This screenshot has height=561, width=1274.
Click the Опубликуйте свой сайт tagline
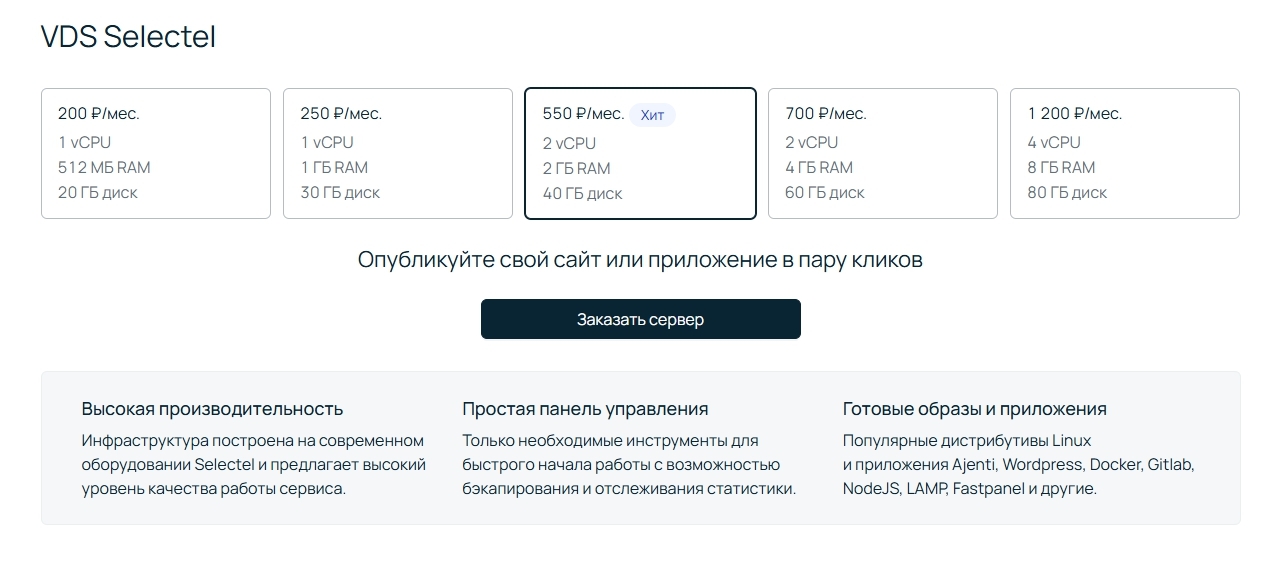click(640, 260)
